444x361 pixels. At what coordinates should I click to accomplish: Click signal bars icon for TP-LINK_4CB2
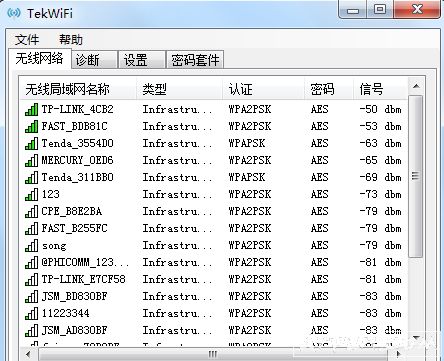click(x=31, y=109)
